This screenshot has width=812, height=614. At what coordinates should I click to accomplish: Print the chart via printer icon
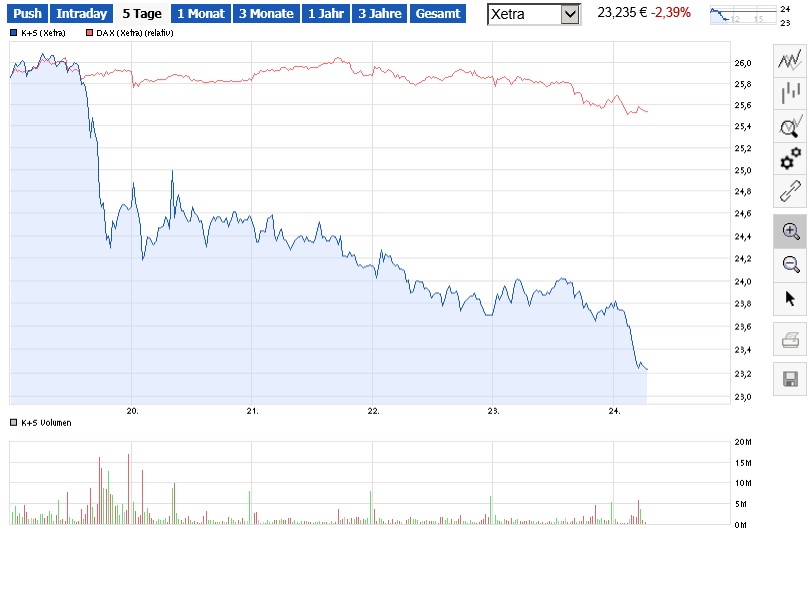(x=790, y=340)
